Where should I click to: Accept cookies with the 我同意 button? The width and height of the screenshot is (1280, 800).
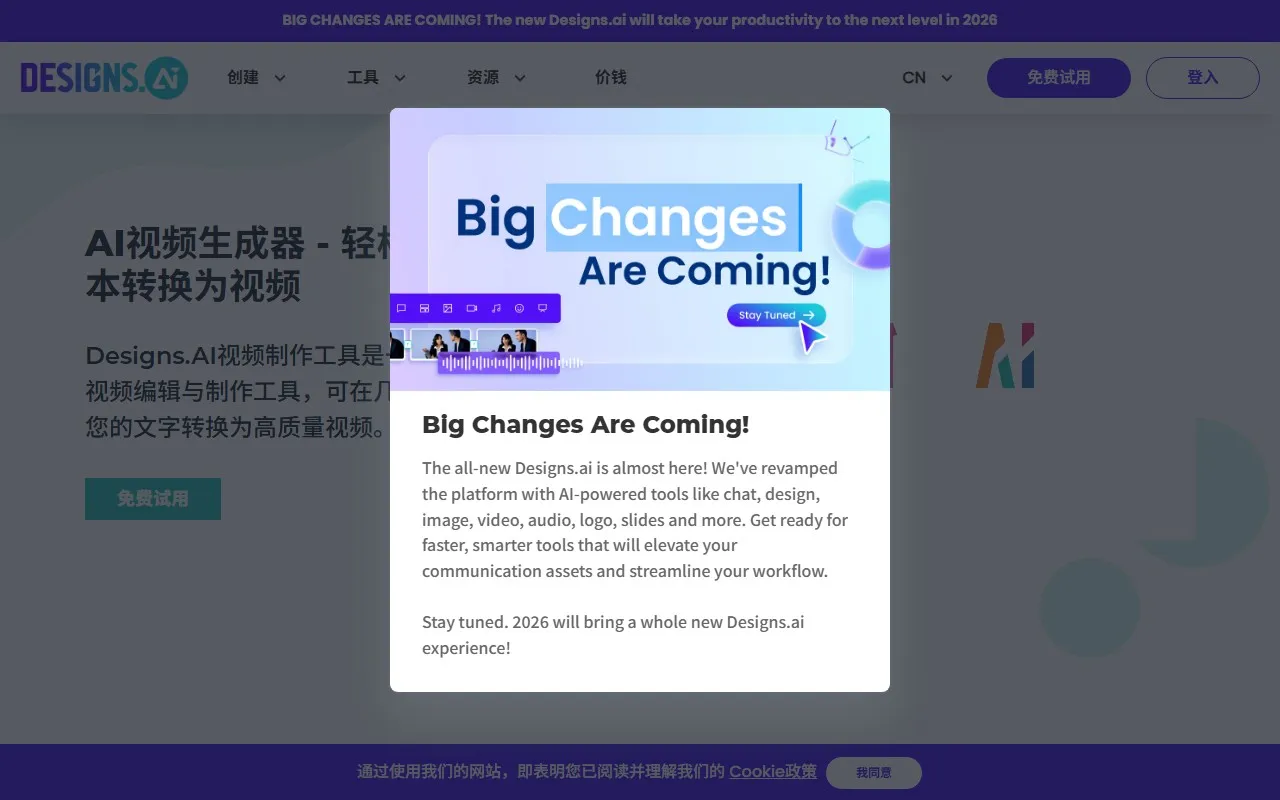click(873, 773)
